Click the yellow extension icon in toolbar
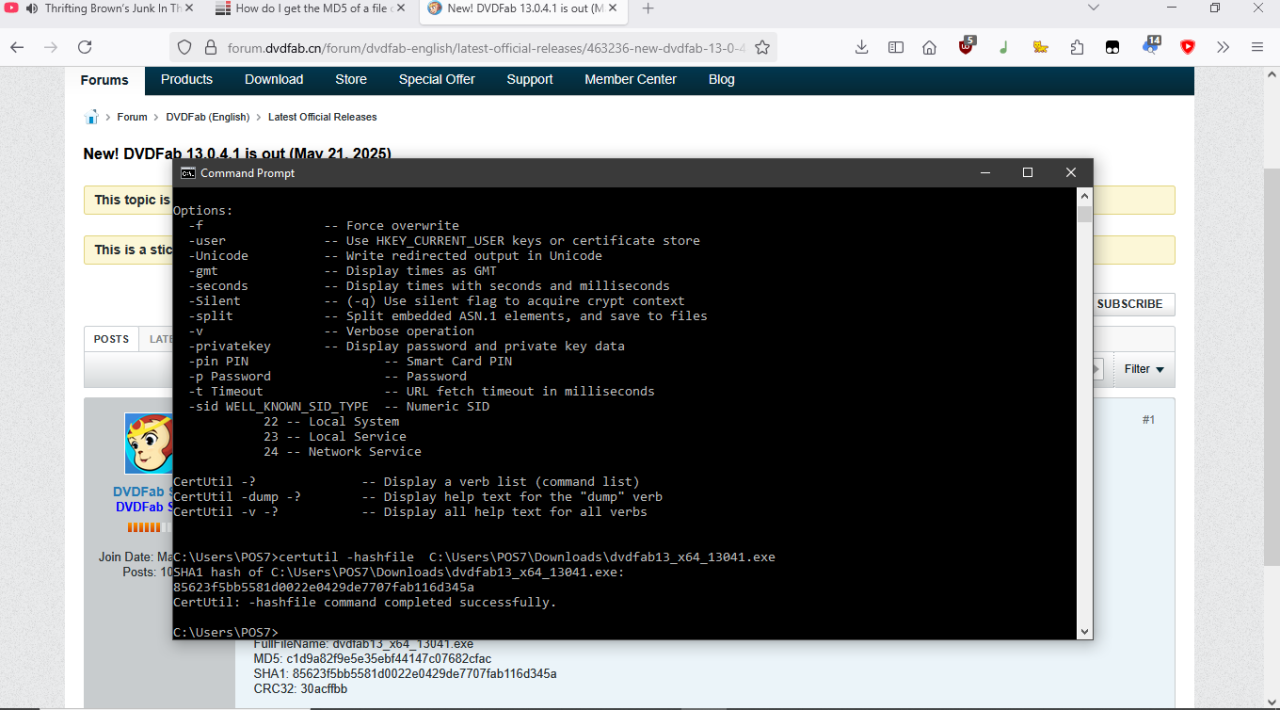Image resolution: width=1280 pixels, height=710 pixels. point(1040,47)
